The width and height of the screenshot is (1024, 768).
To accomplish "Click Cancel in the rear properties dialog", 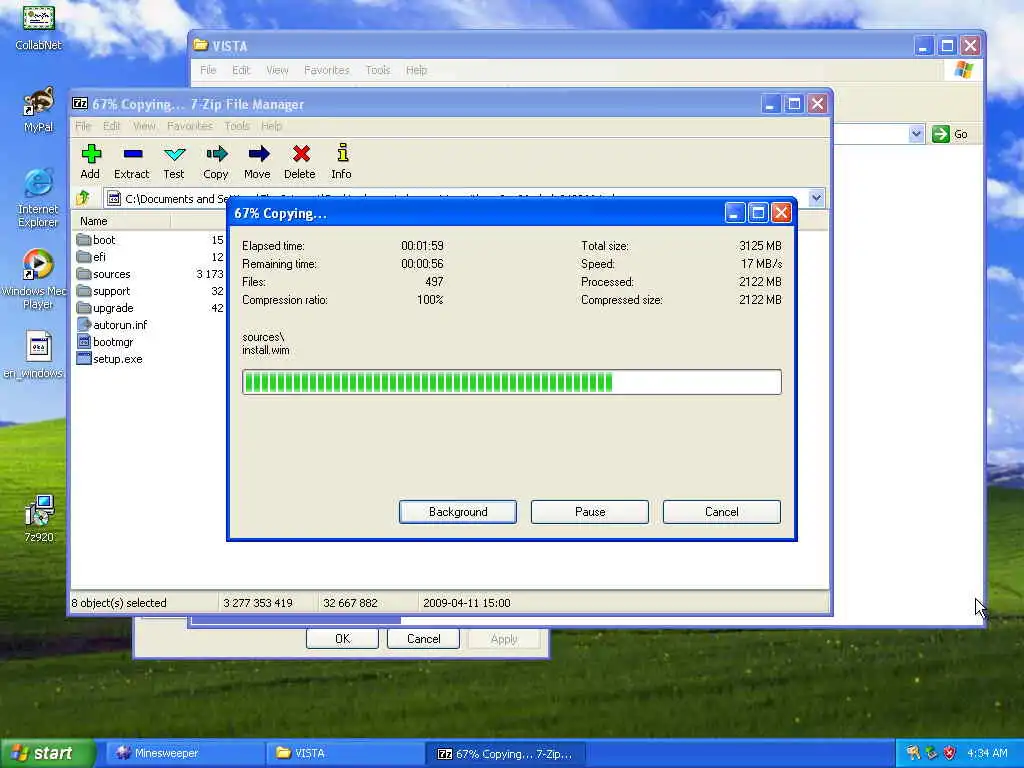I will (423, 639).
